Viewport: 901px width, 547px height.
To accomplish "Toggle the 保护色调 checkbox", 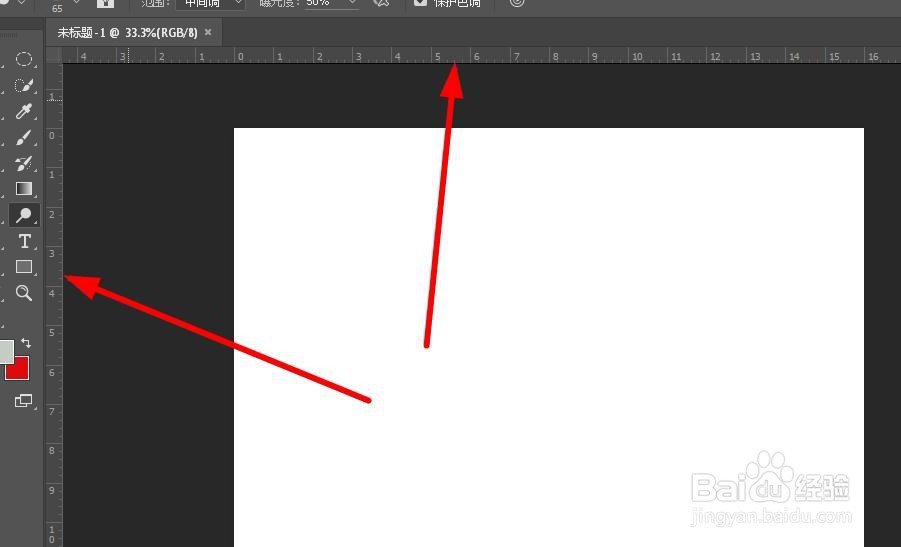I will point(421,2).
